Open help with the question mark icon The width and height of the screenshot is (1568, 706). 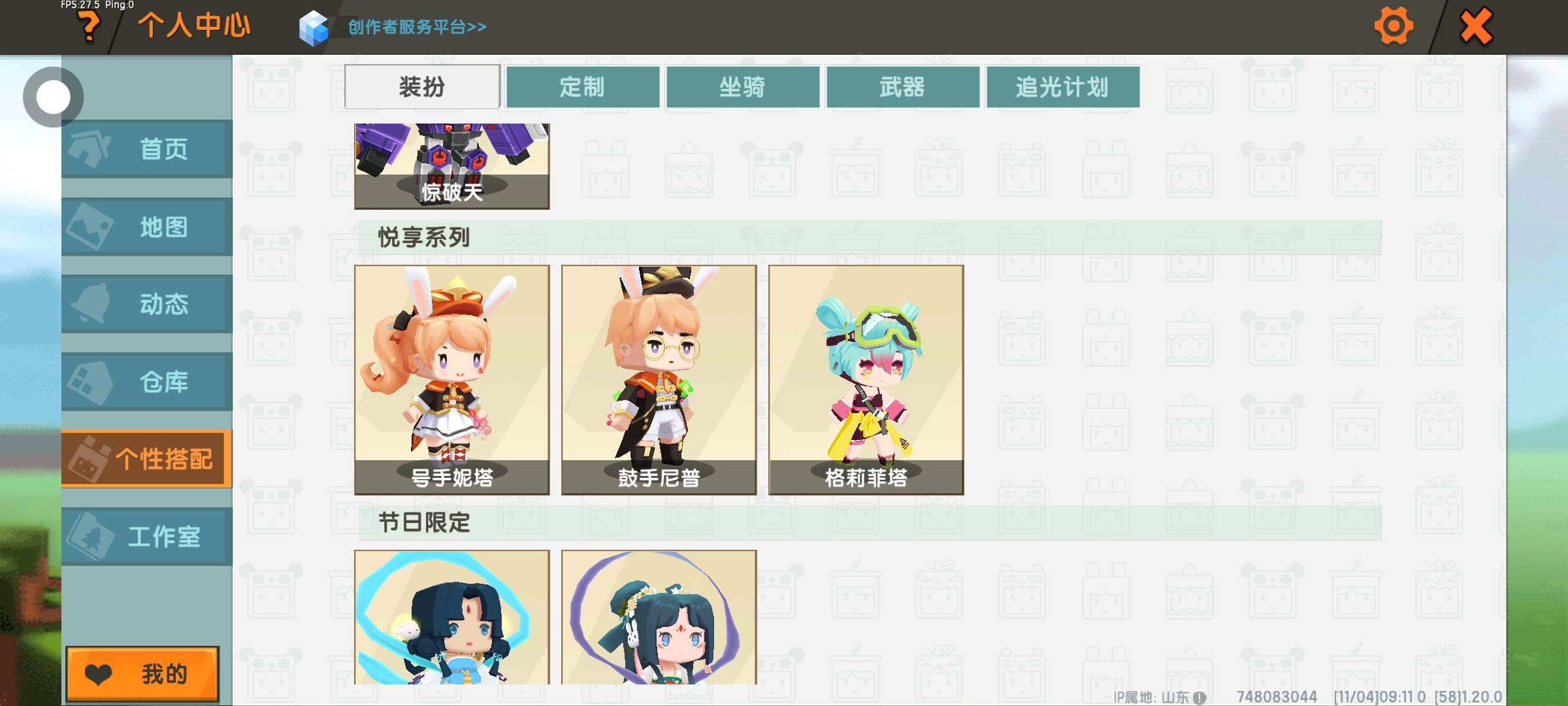point(88,27)
